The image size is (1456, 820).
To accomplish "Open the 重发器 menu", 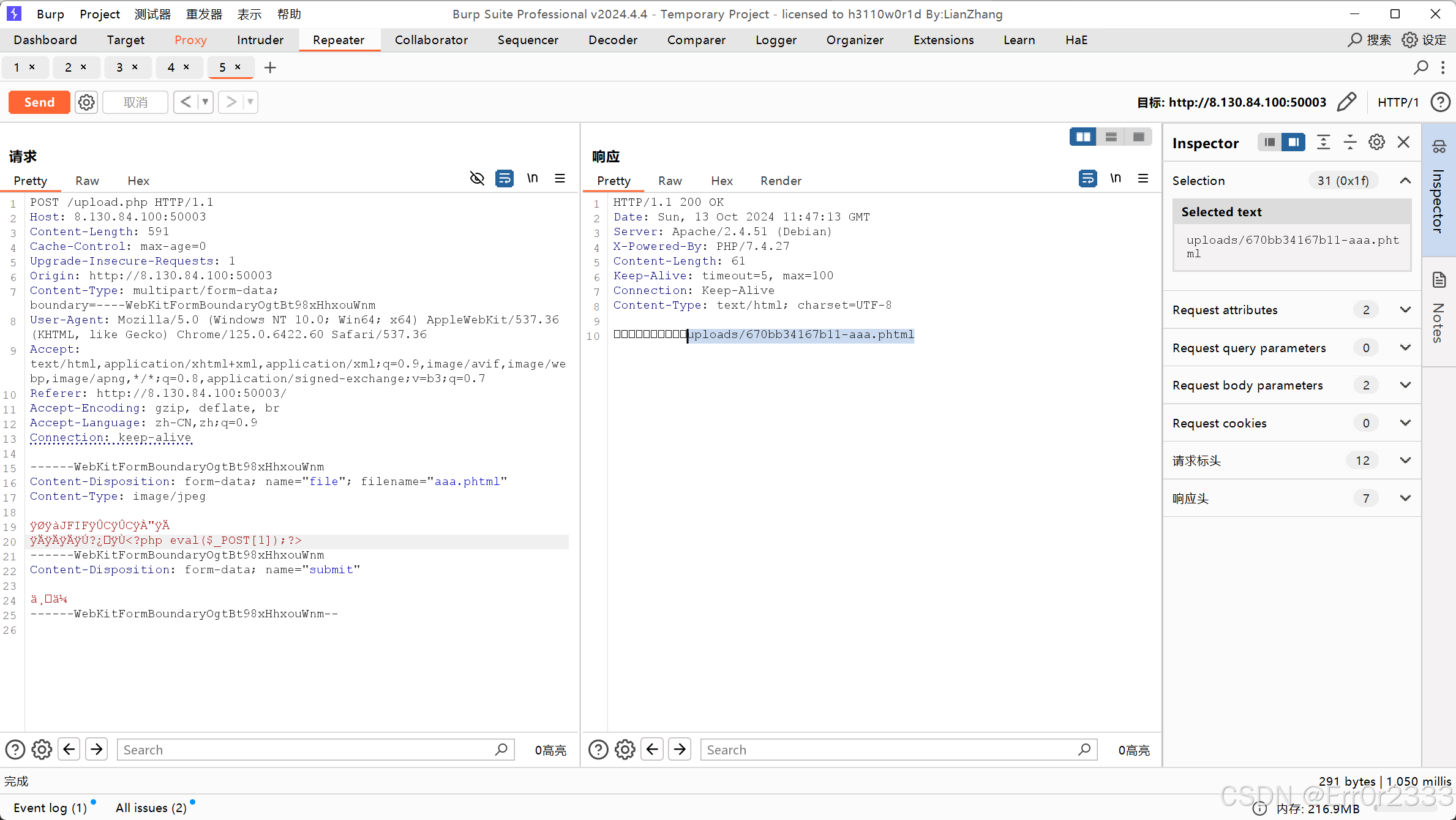I will pos(203,13).
